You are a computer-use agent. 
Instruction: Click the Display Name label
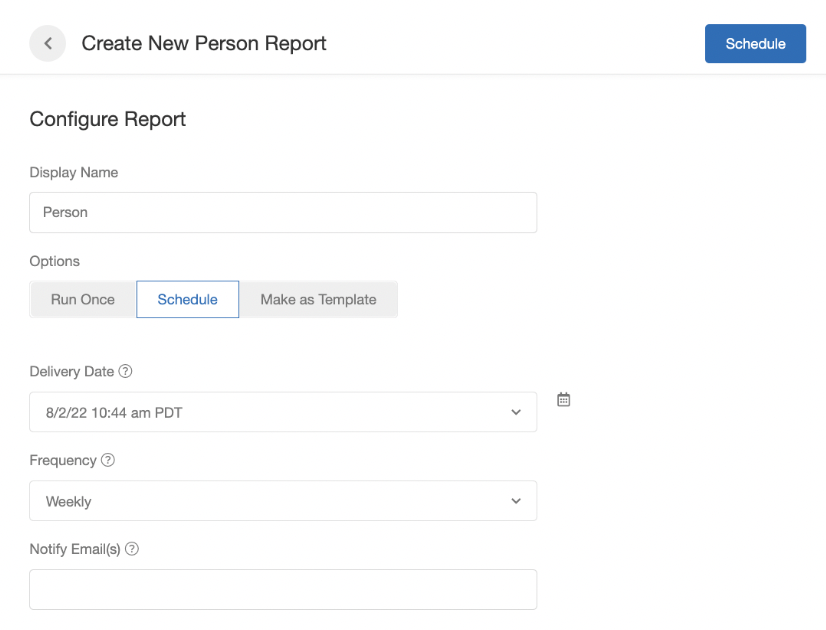[74, 172]
